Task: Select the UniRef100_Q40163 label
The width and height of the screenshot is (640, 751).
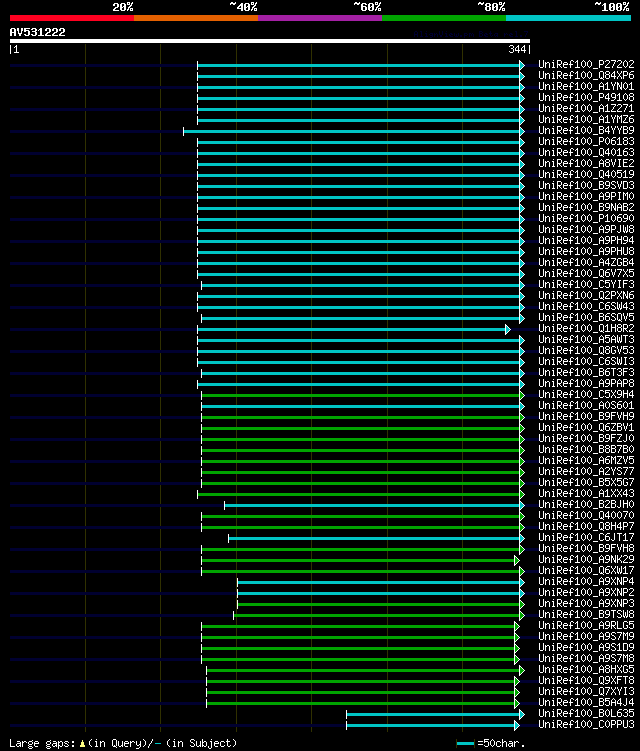Action: pyautogui.click(x=586, y=152)
